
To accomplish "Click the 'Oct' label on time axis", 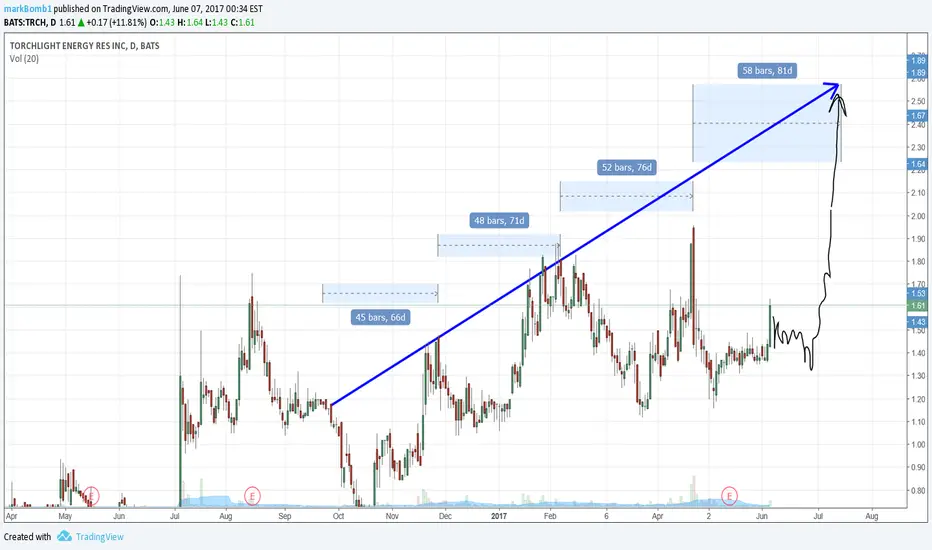I will click(339, 516).
